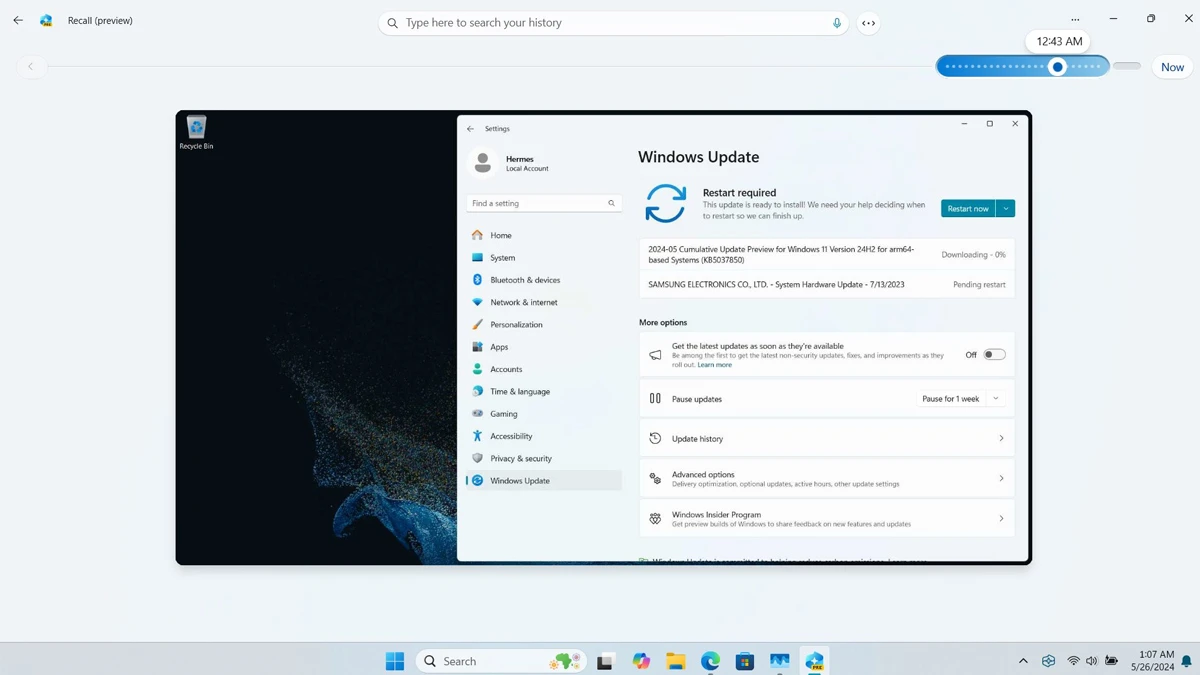Click the Now button on timeline

[x=1172, y=67]
